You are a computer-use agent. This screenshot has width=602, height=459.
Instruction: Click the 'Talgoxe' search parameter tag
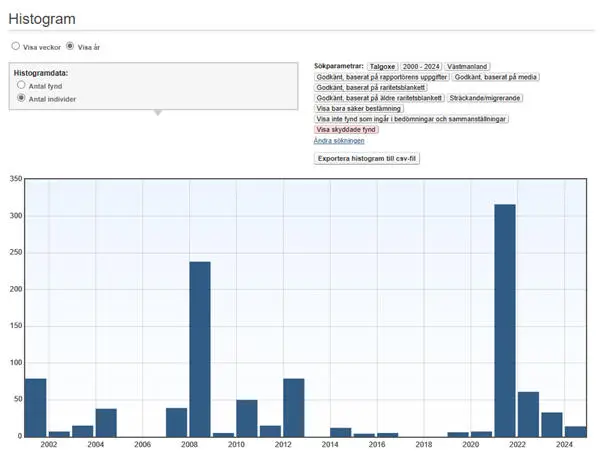382,66
